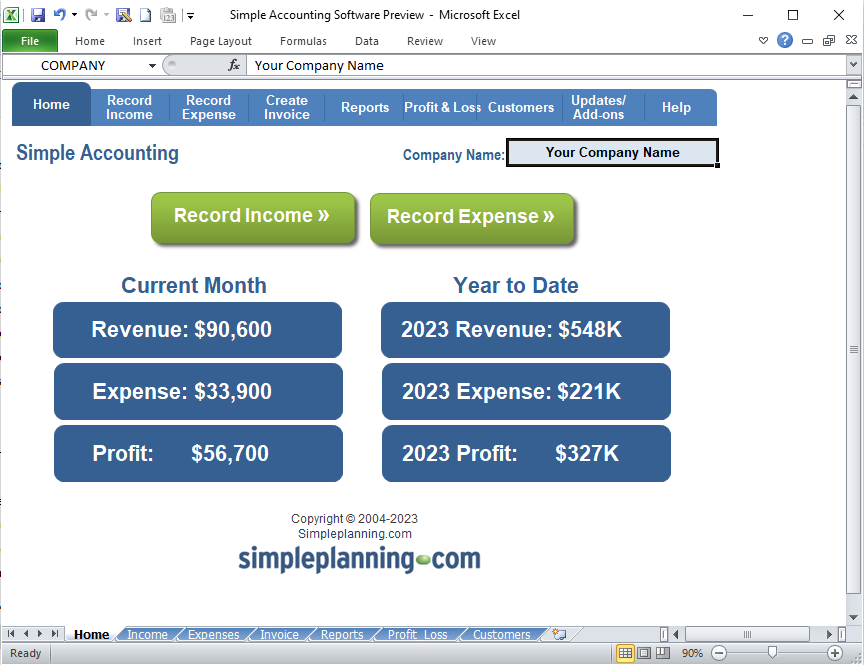The height and width of the screenshot is (665, 864).
Task: Click the Expense: $33,900 tile
Action: point(198,391)
